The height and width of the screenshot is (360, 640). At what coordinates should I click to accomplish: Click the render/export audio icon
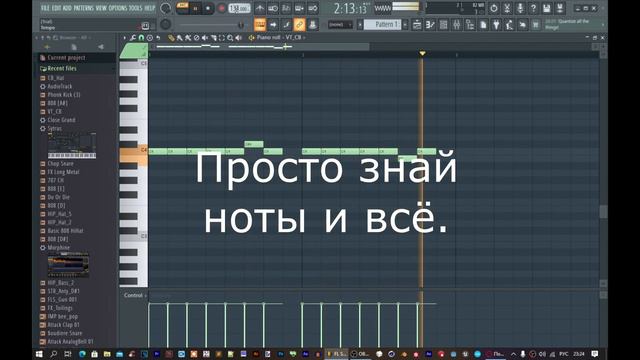pos(560,8)
